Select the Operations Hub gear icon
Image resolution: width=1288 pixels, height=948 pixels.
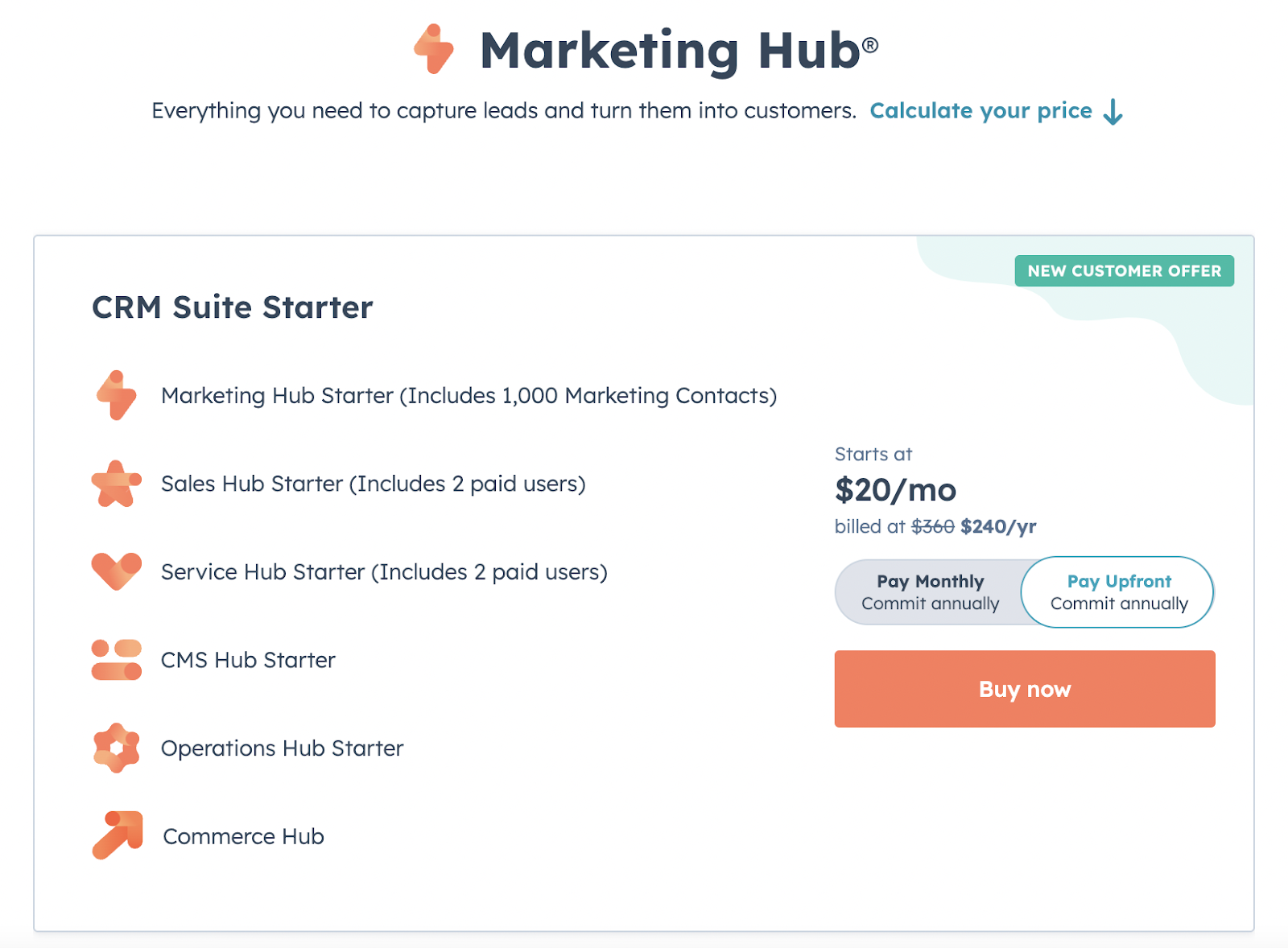pyautogui.click(x=116, y=748)
